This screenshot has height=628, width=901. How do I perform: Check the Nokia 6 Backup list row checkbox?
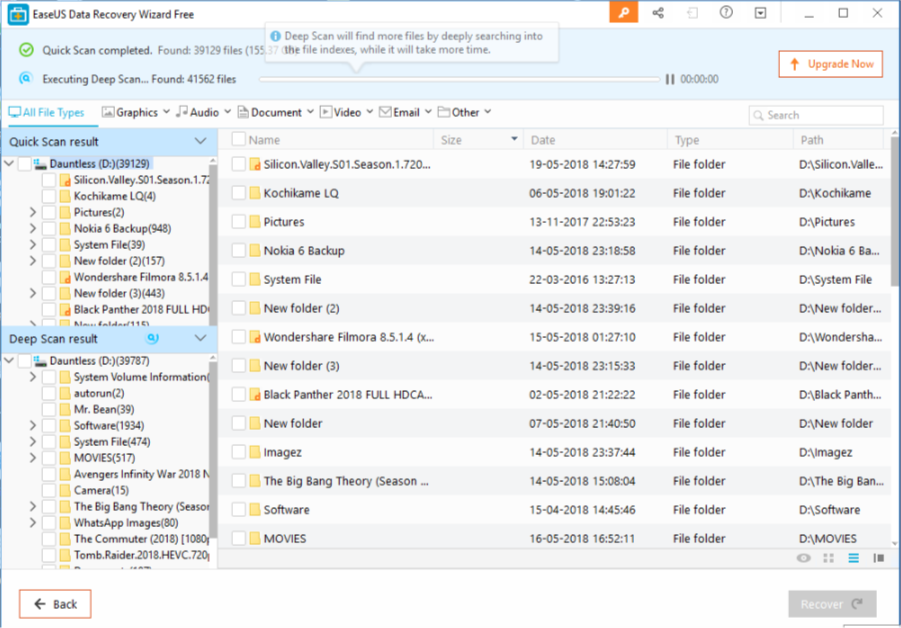coord(238,251)
